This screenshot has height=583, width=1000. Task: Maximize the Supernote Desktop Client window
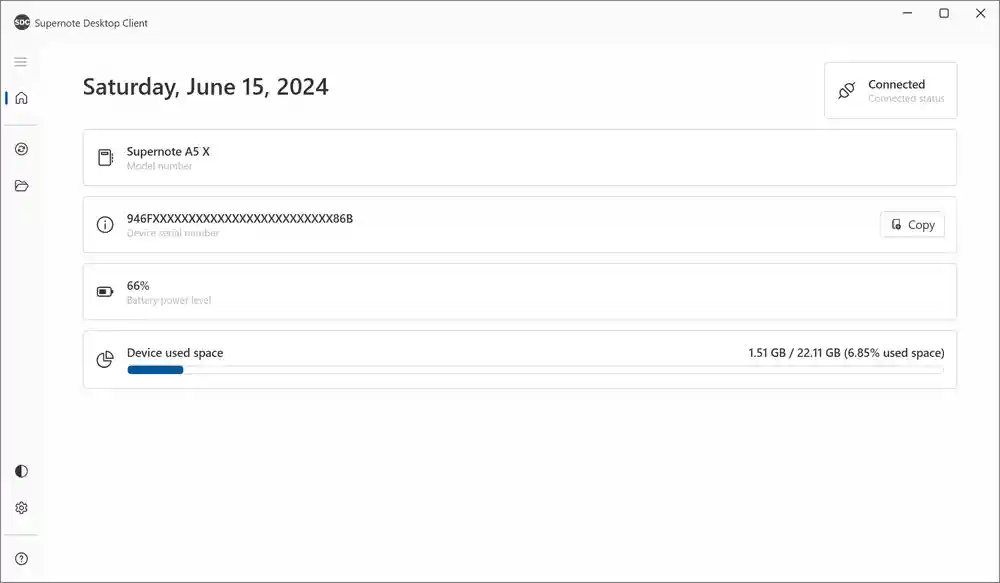pyautogui.click(x=944, y=14)
